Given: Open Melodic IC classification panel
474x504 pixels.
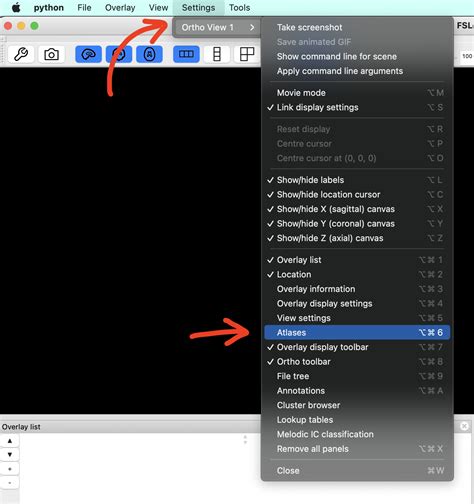Looking at the screenshot, I should coord(357,434).
